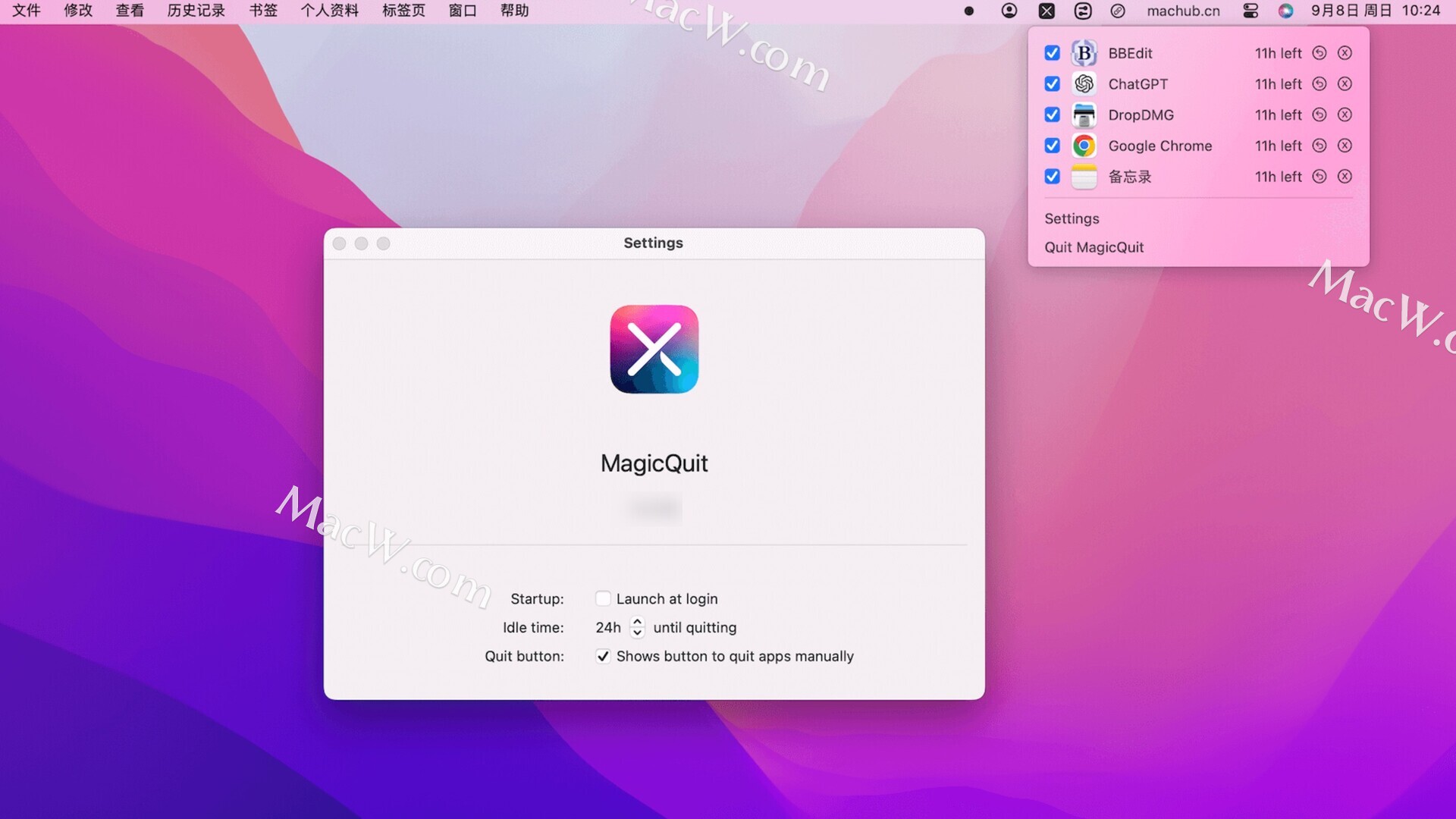
Task: Uncheck the BBEdit checkbox
Action: pos(1052,53)
